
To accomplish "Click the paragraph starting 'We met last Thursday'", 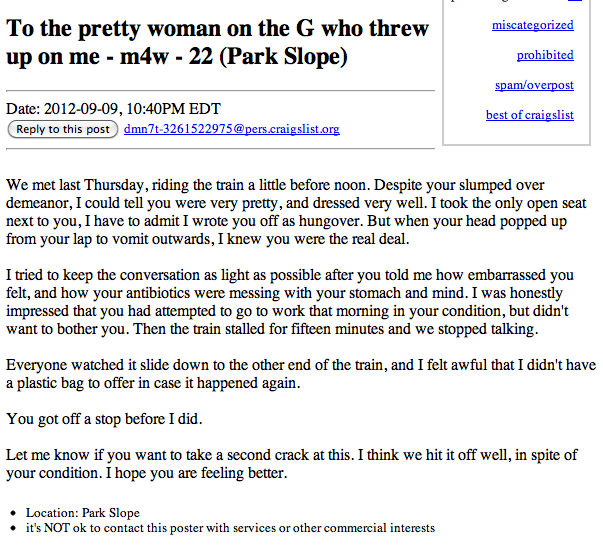I will click(296, 212).
